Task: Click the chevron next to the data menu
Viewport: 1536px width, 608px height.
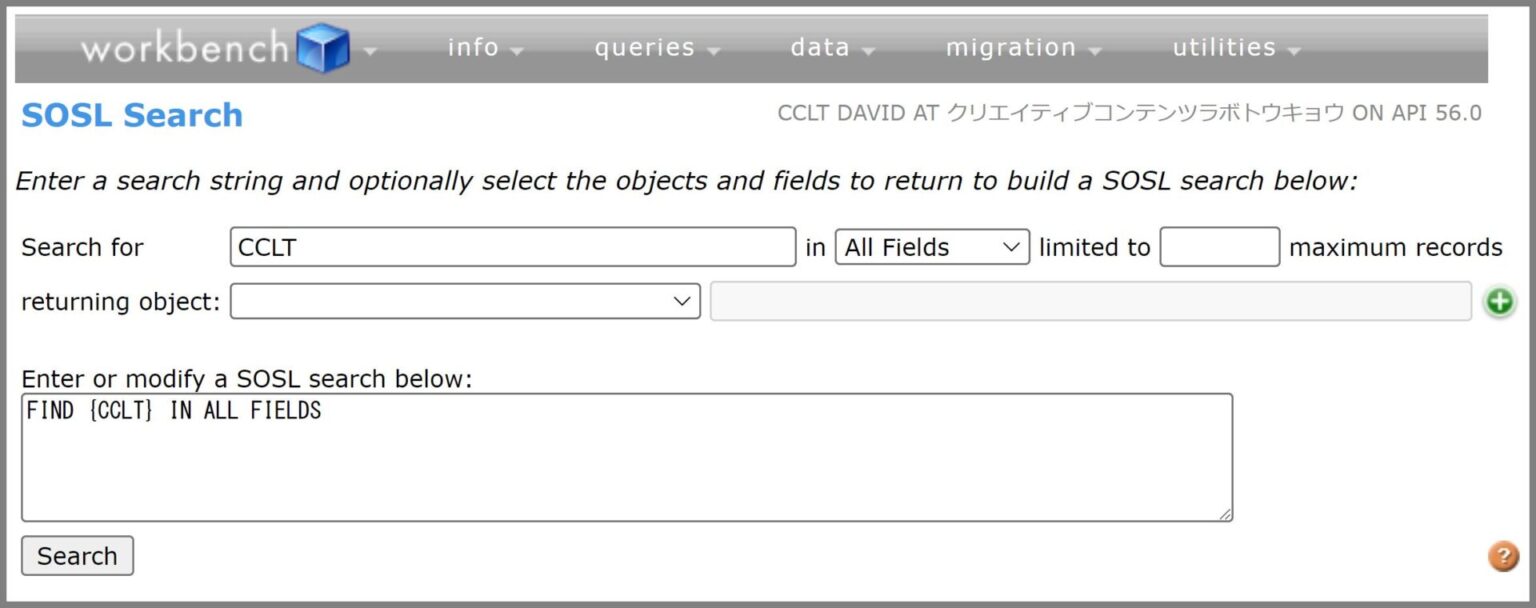Action: click(868, 52)
